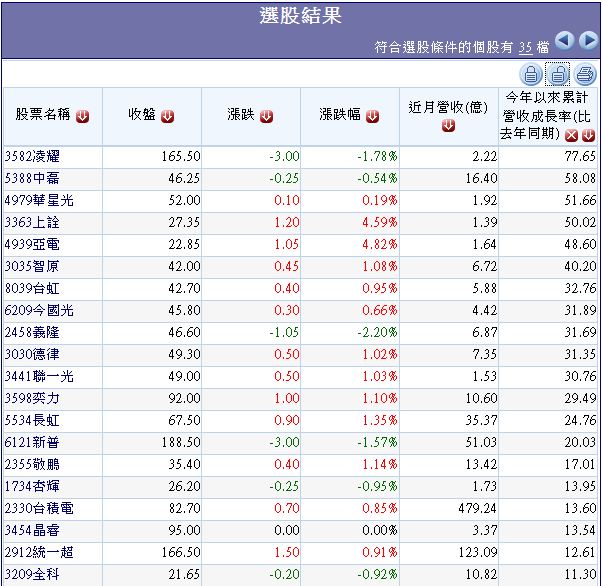
Task: Select percent change -2.20%
Action: (x=377, y=333)
